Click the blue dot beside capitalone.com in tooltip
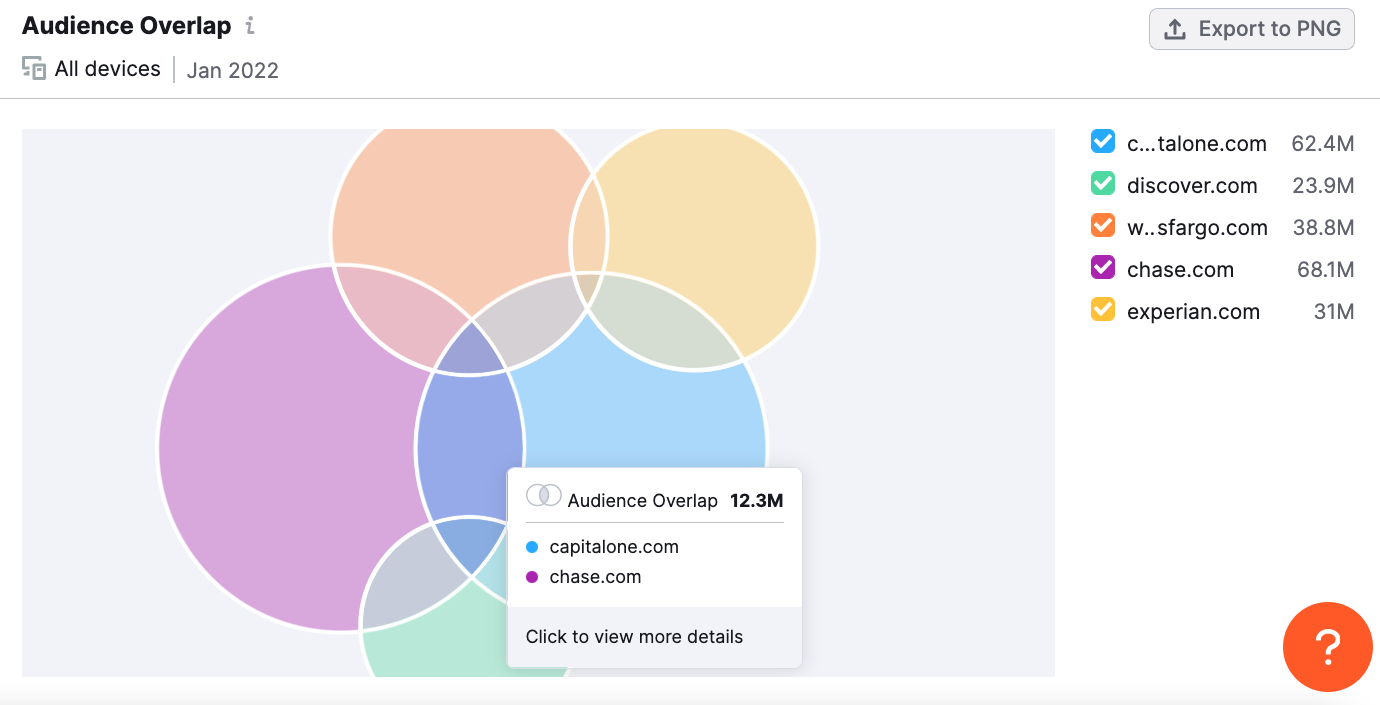 [x=532, y=547]
